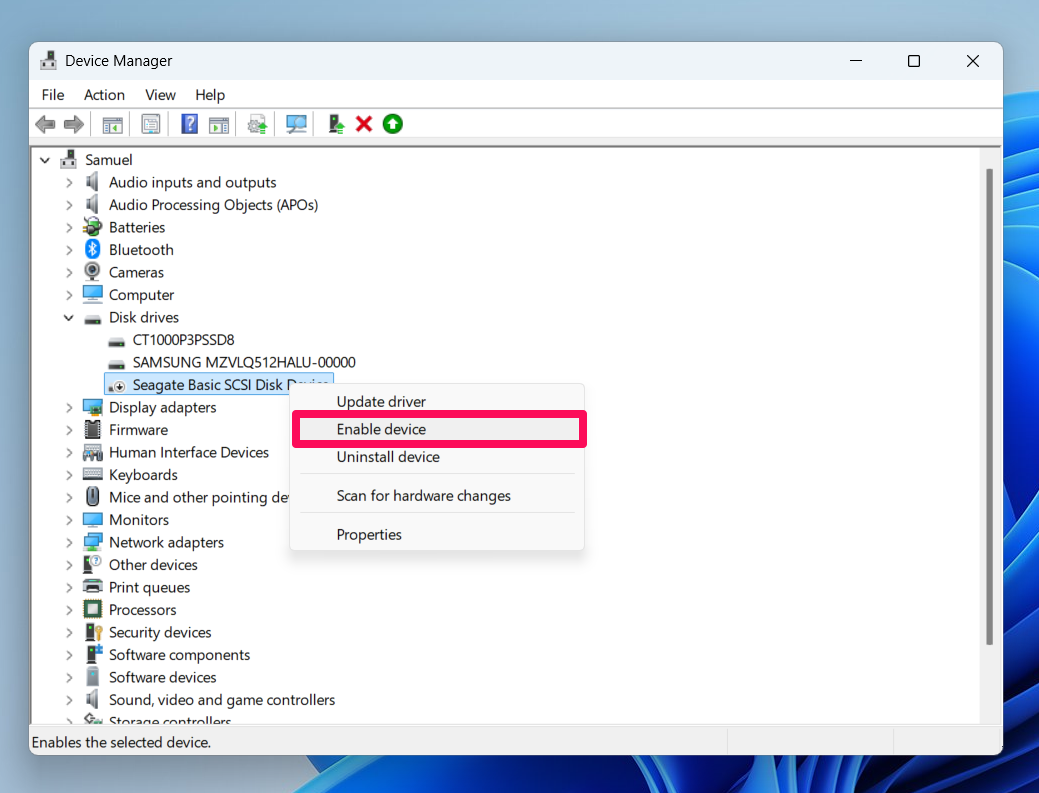Open the Action menu
This screenshot has height=793, width=1039.
pyautogui.click(x=104, y=95)
